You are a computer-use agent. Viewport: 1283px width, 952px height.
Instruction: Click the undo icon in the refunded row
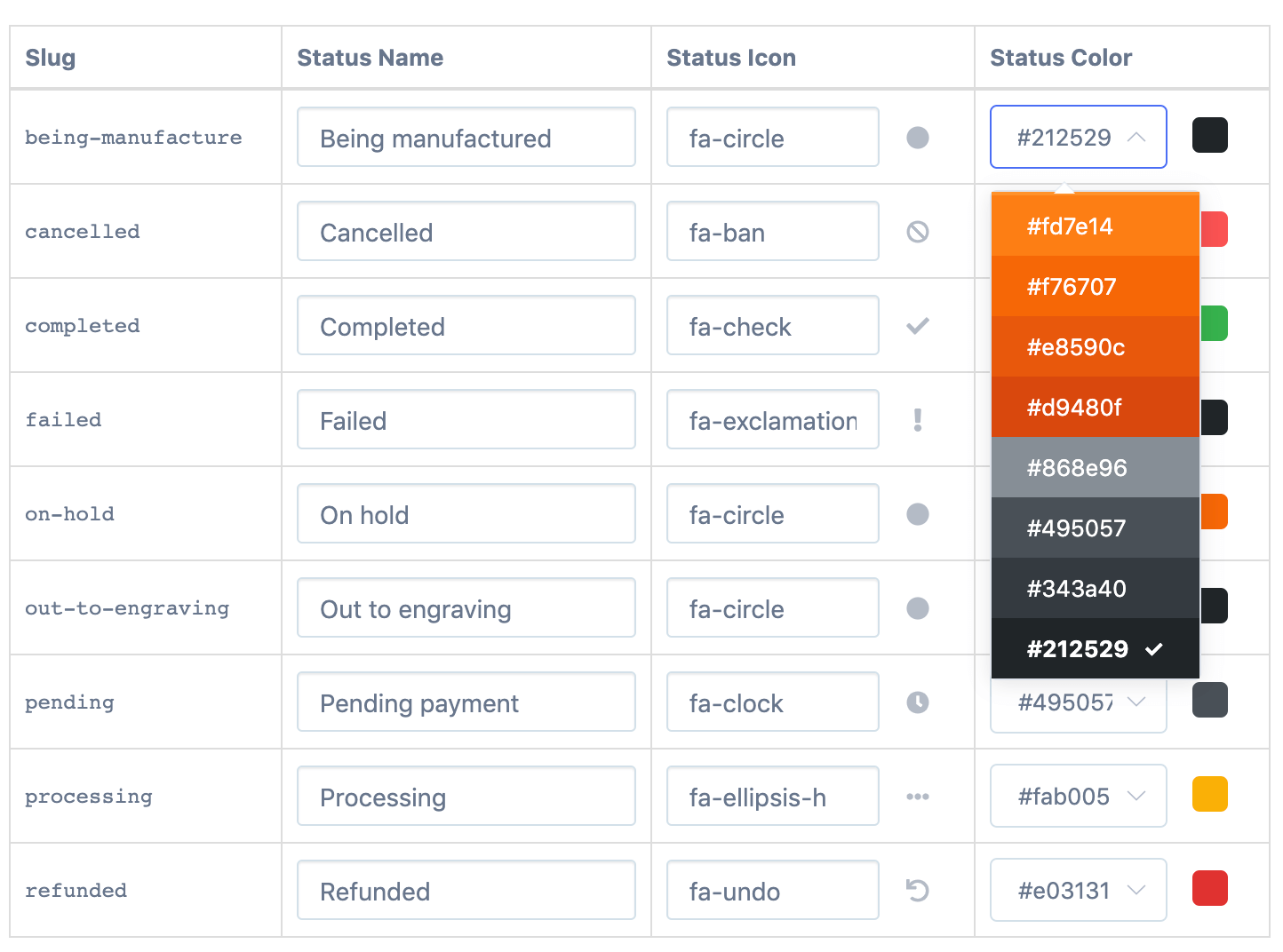917,890
